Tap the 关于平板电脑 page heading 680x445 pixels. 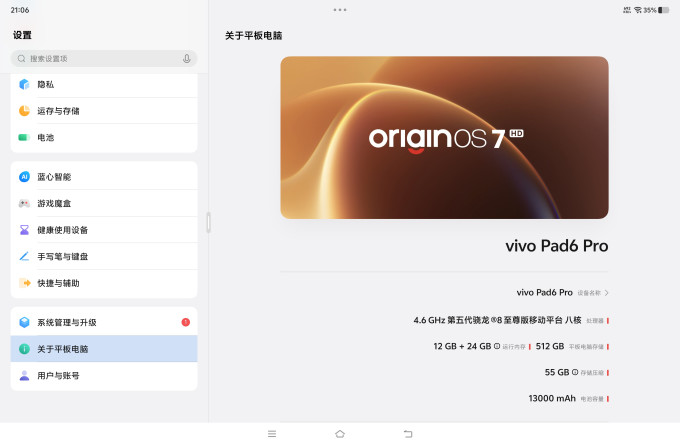pyautogui.click(x=254, y=36)
